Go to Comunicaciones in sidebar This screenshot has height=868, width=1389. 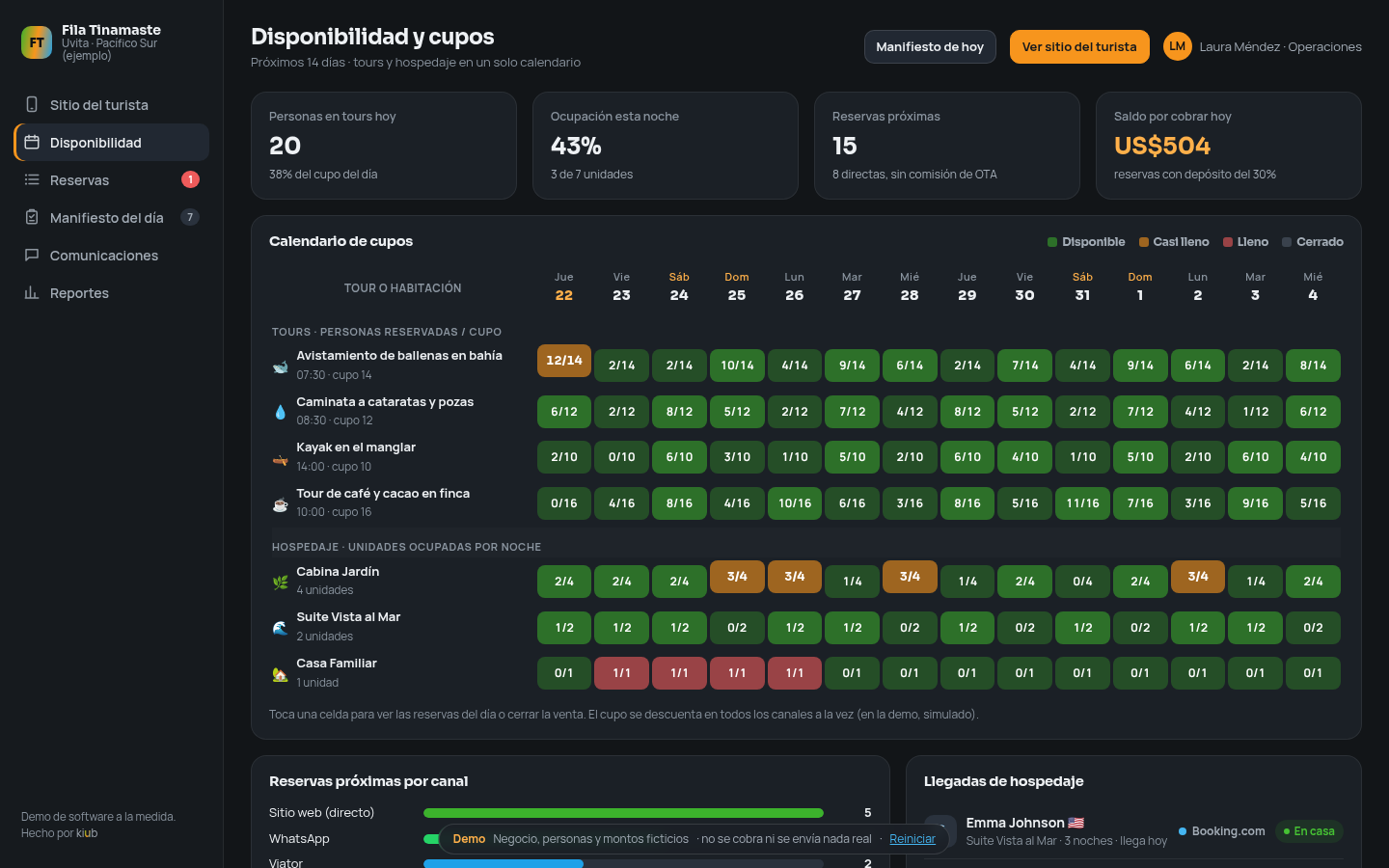point(111,255)
